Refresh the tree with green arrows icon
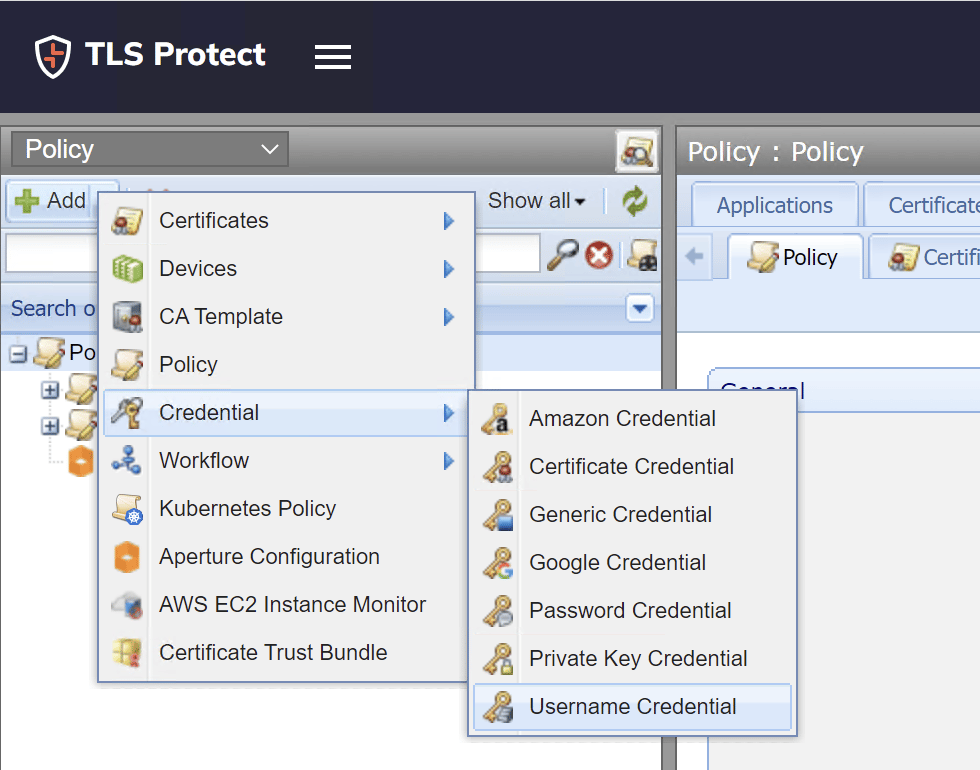The image size is (980, 770). point(634,201)
